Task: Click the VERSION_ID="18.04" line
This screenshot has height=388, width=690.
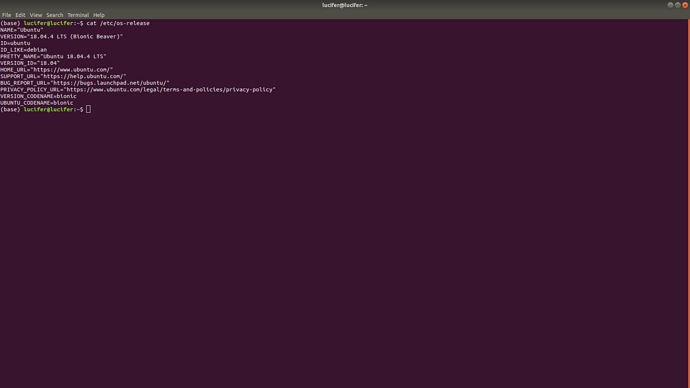Action: 30,63
